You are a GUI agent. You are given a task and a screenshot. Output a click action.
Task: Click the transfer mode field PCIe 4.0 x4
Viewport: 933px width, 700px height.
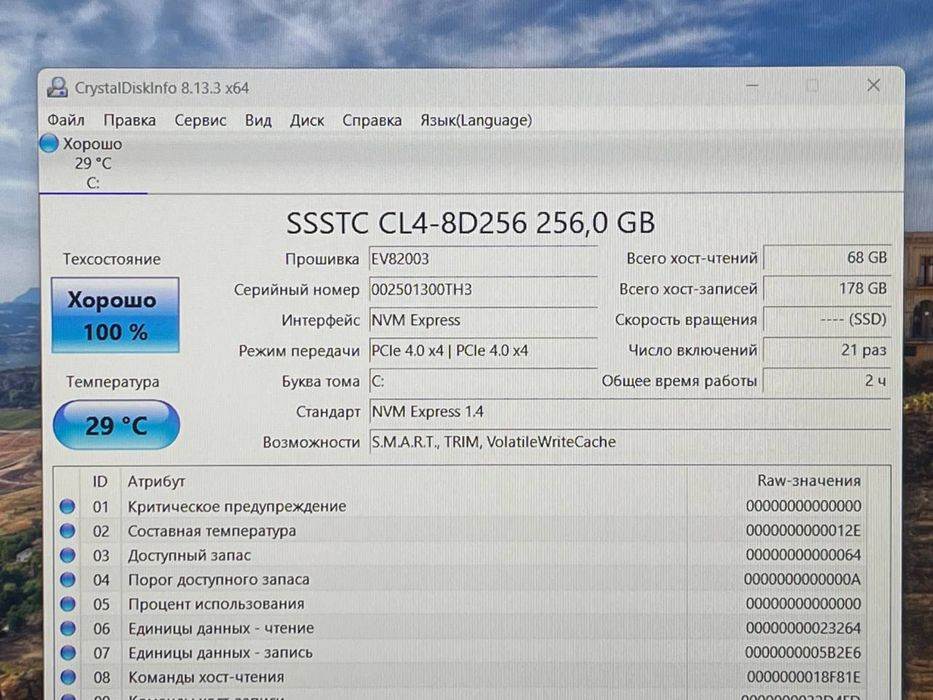(x=483, y=351)
